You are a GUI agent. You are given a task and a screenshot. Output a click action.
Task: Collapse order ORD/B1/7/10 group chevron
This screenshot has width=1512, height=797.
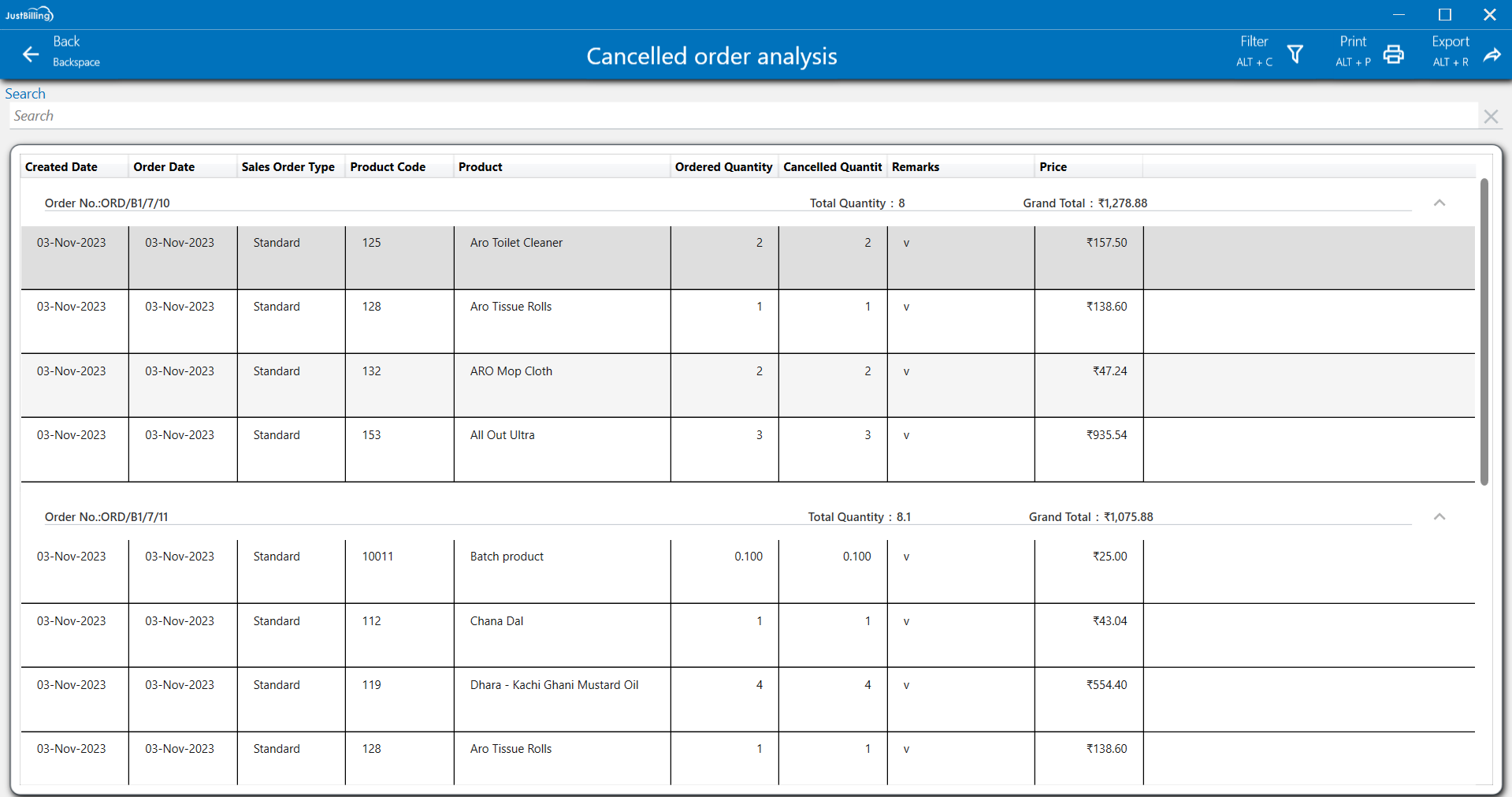click(1439, 203)
